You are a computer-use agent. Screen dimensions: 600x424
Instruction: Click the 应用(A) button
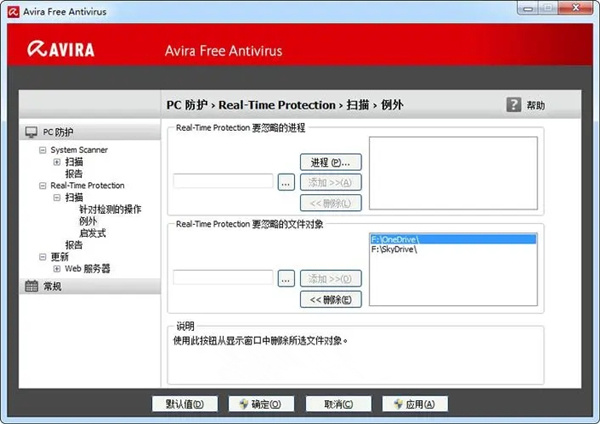pyautogui.click(x=415, y=404)
